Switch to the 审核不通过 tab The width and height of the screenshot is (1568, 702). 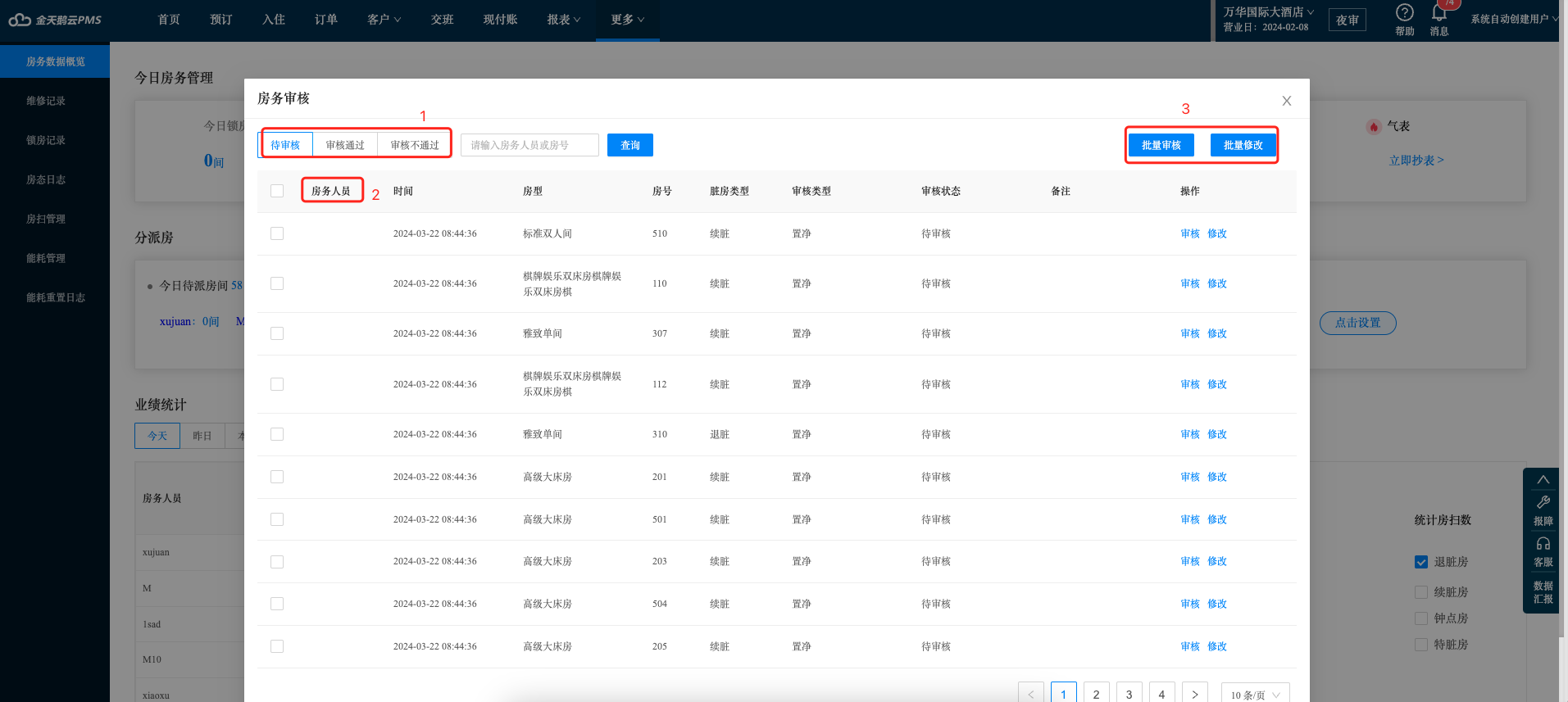pos(415,145)
